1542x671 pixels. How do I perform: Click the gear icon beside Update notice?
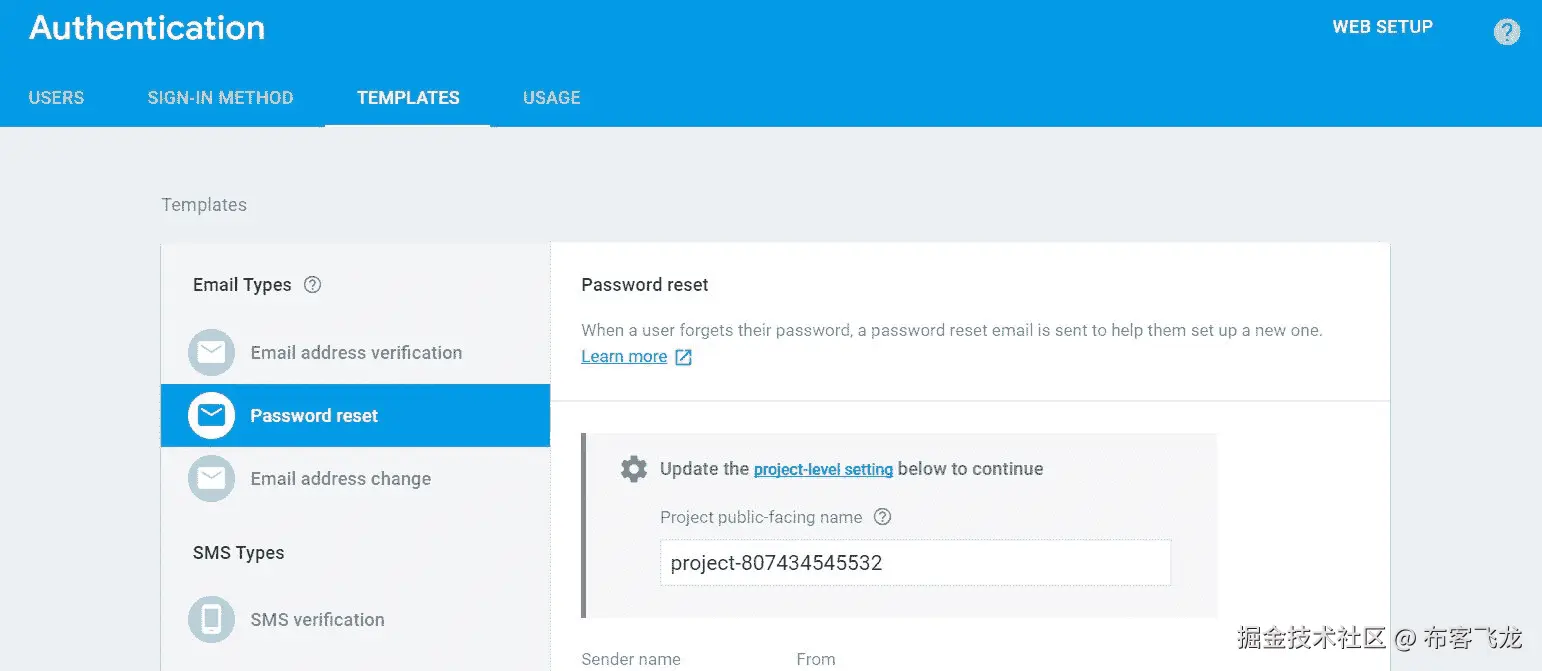tap(634, 469)
